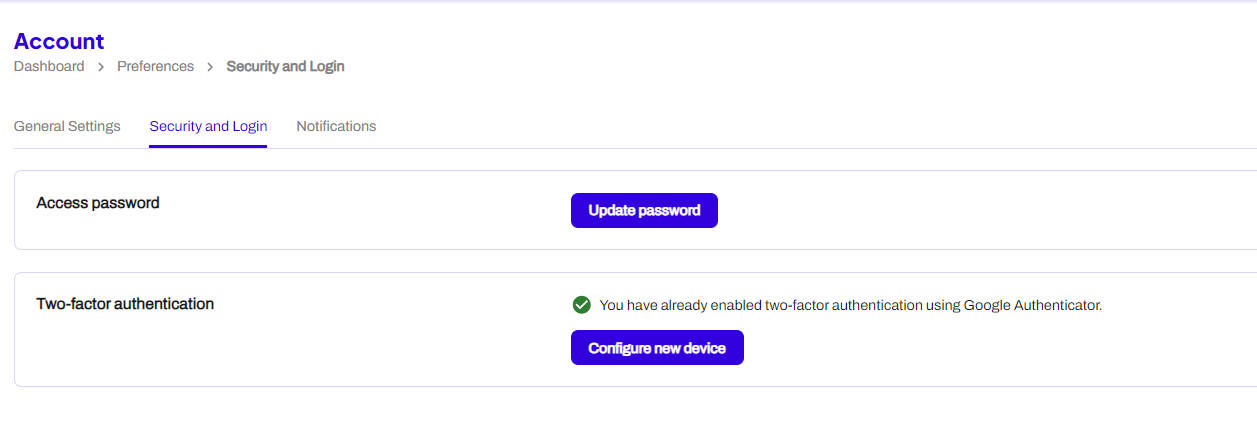
Task: Click the breadcrumb chevron after Preferences
Action: tap(210, 67)
